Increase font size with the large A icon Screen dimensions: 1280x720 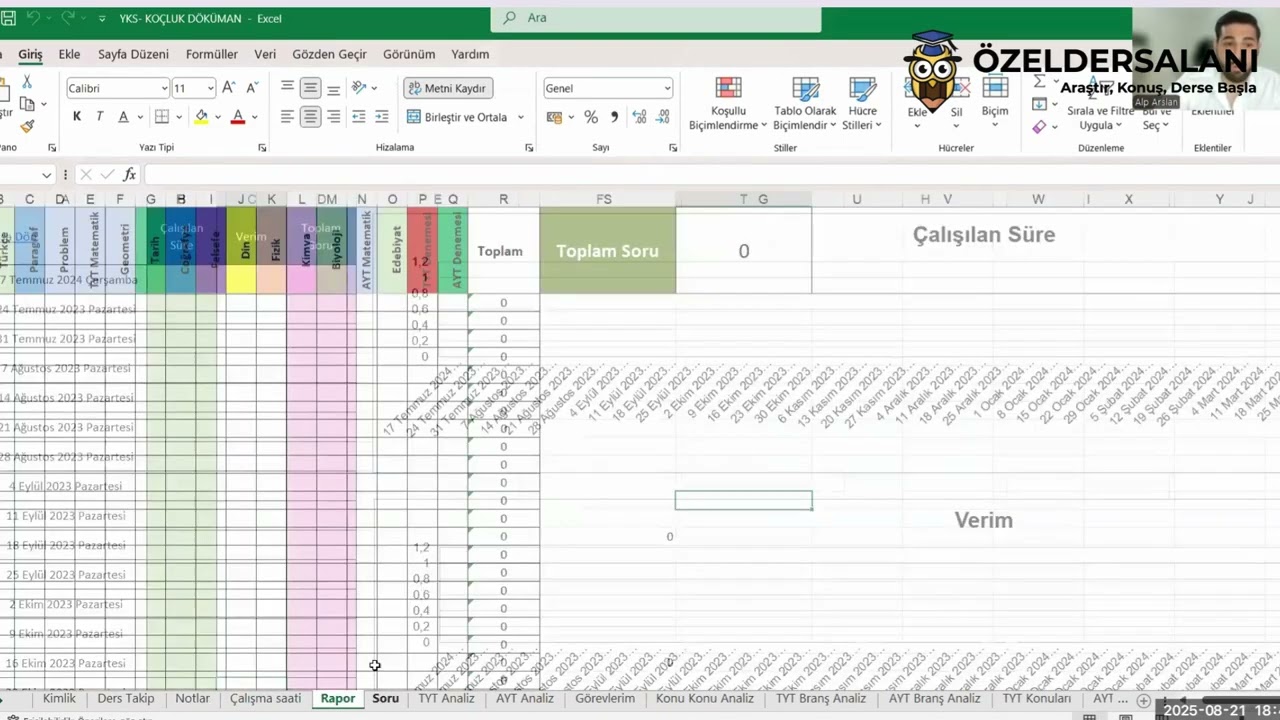click(x=229, y=88)
